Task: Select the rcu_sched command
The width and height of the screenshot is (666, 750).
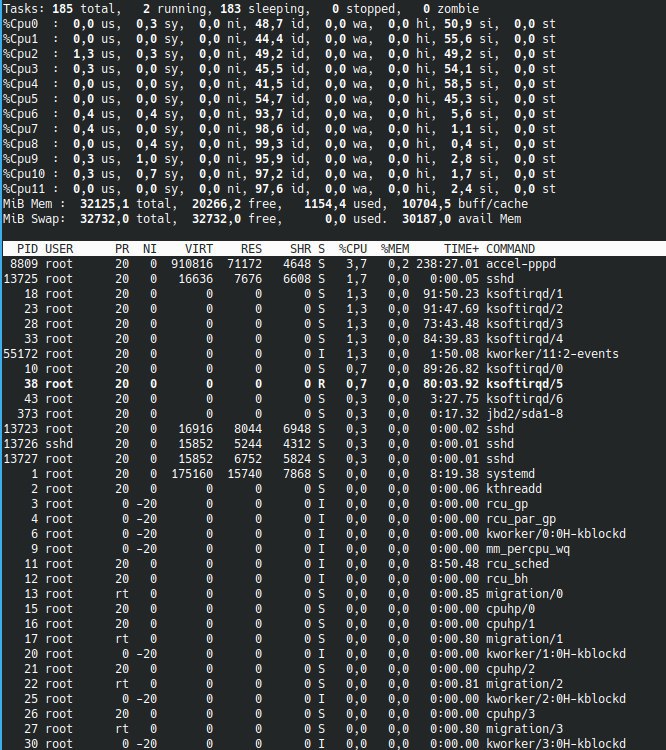Action: tap(517, 563)
